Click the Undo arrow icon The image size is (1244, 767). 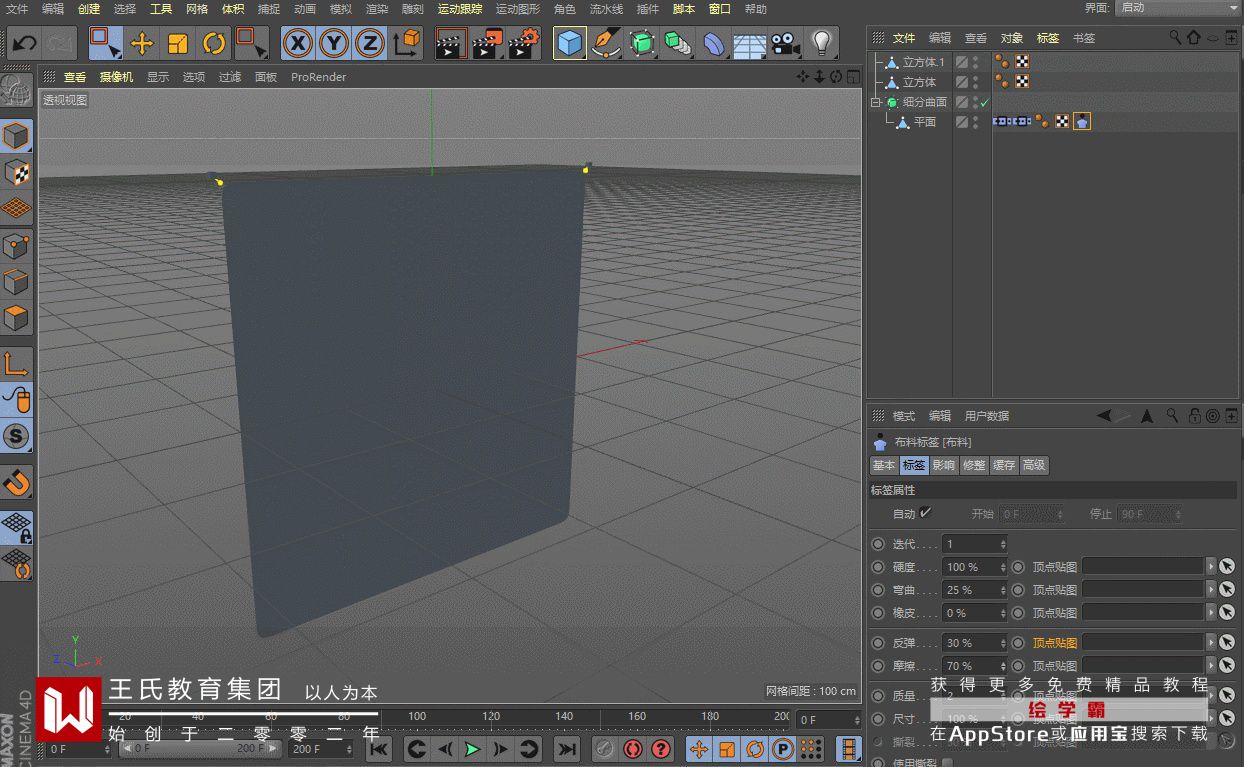click(25, 43)
